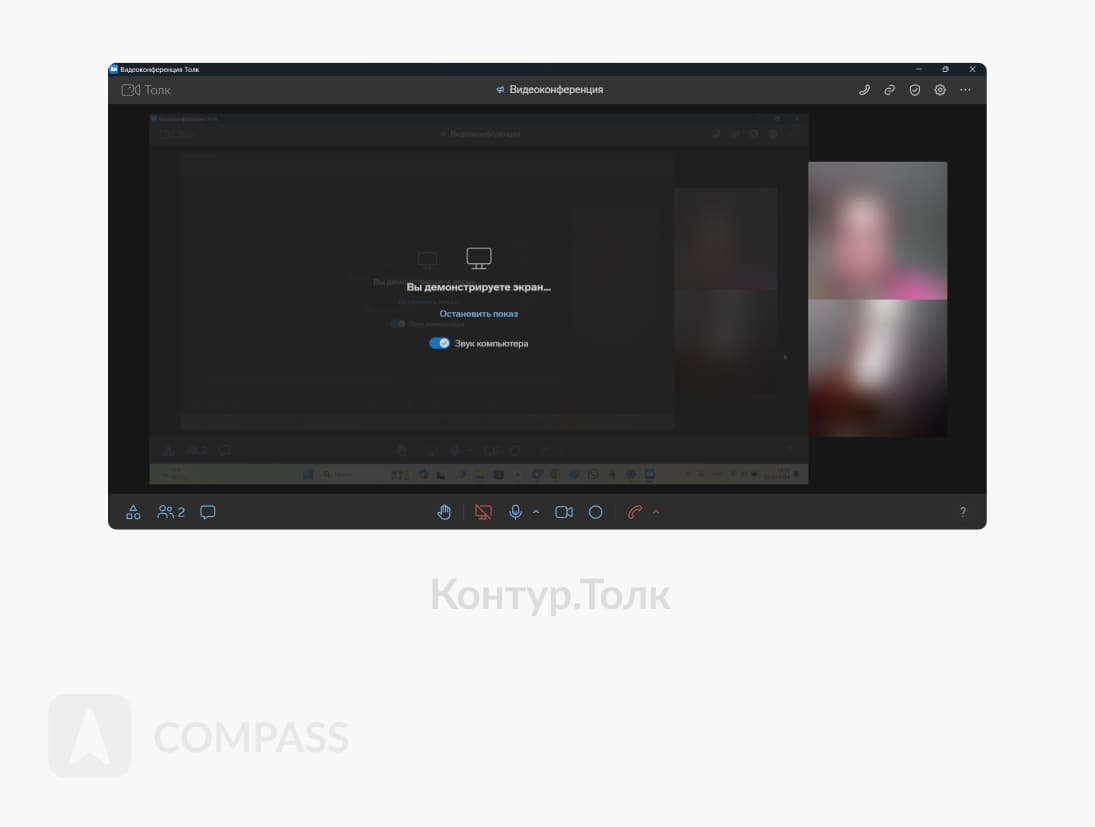Start recording with the circle icon
Viewport: 1095px width, 827px height.
pyautogui.click(x=596, y=512)
